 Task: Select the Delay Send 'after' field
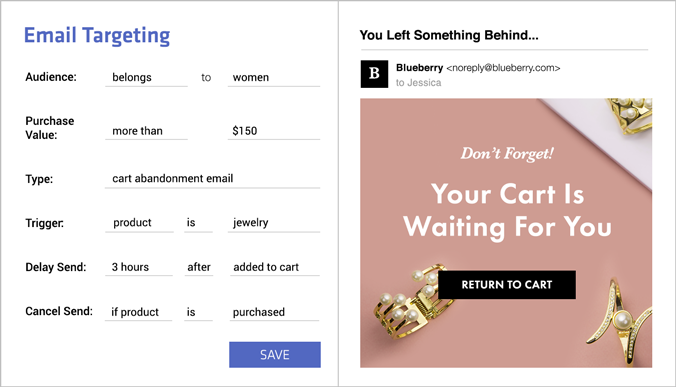(199, 267)
